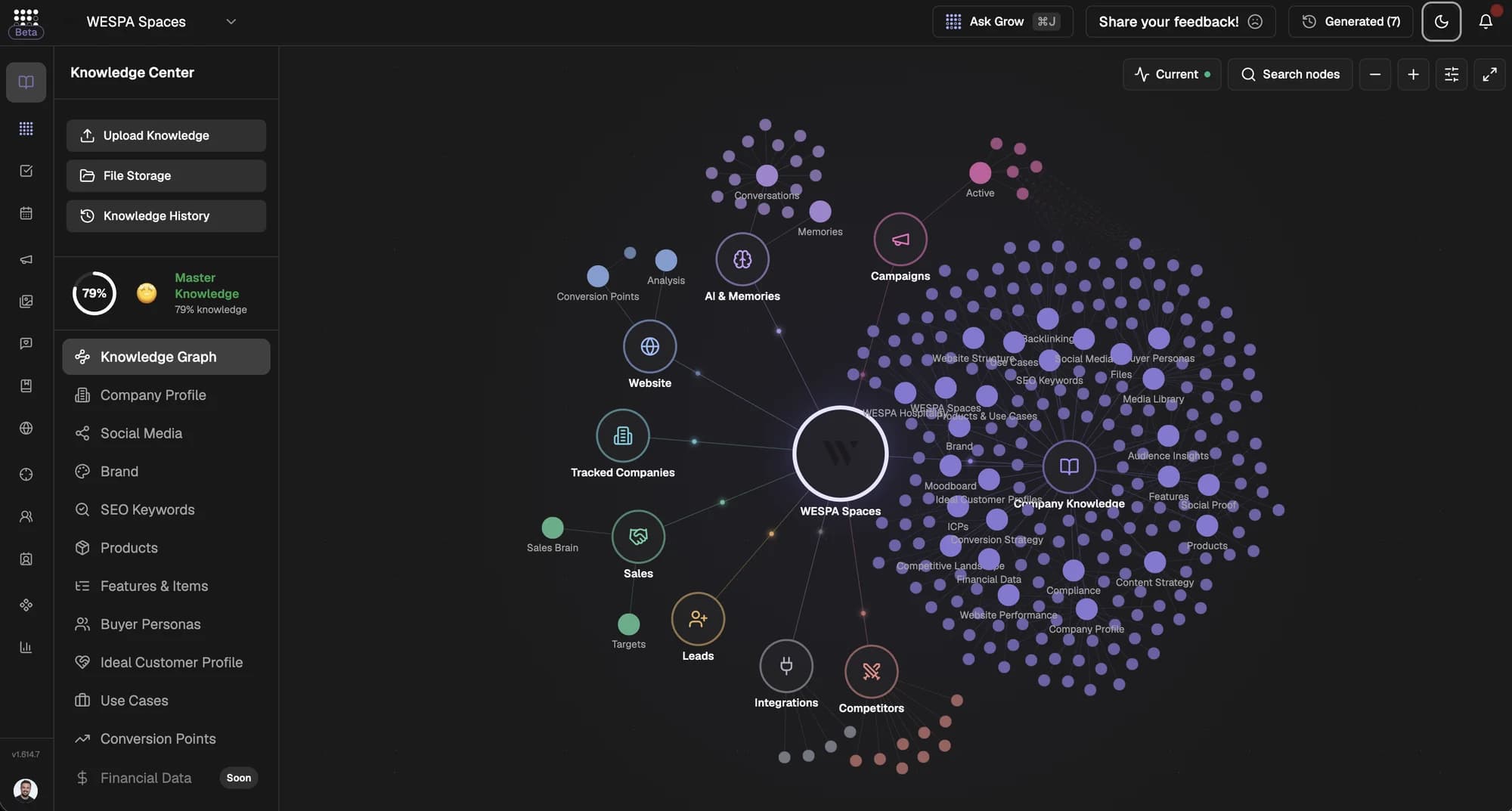Screen dimensions: 1512x811
Task: Click the Memories purple node
Action: 820,212
